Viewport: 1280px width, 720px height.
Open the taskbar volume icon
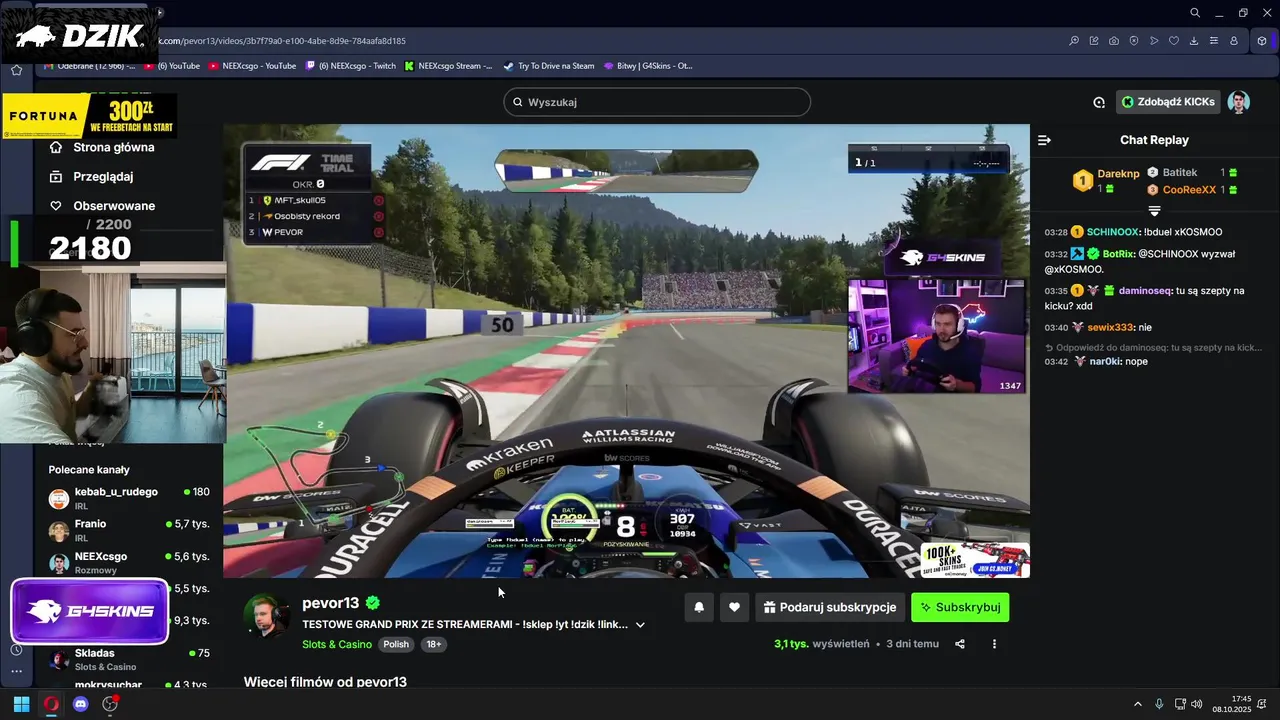pos(1199,704)
